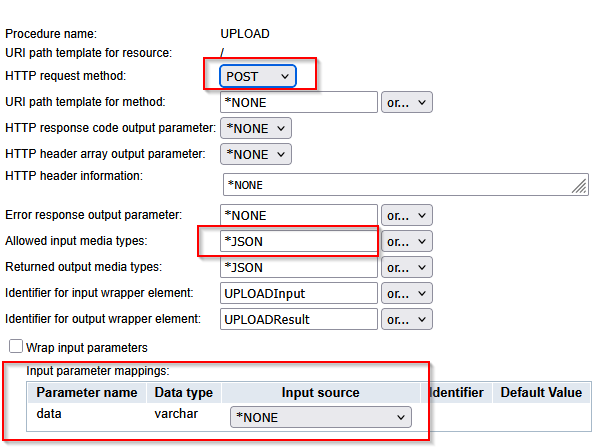
Task: Expand 'or...' dropdown beside URI path template
Action: point(406,102)
